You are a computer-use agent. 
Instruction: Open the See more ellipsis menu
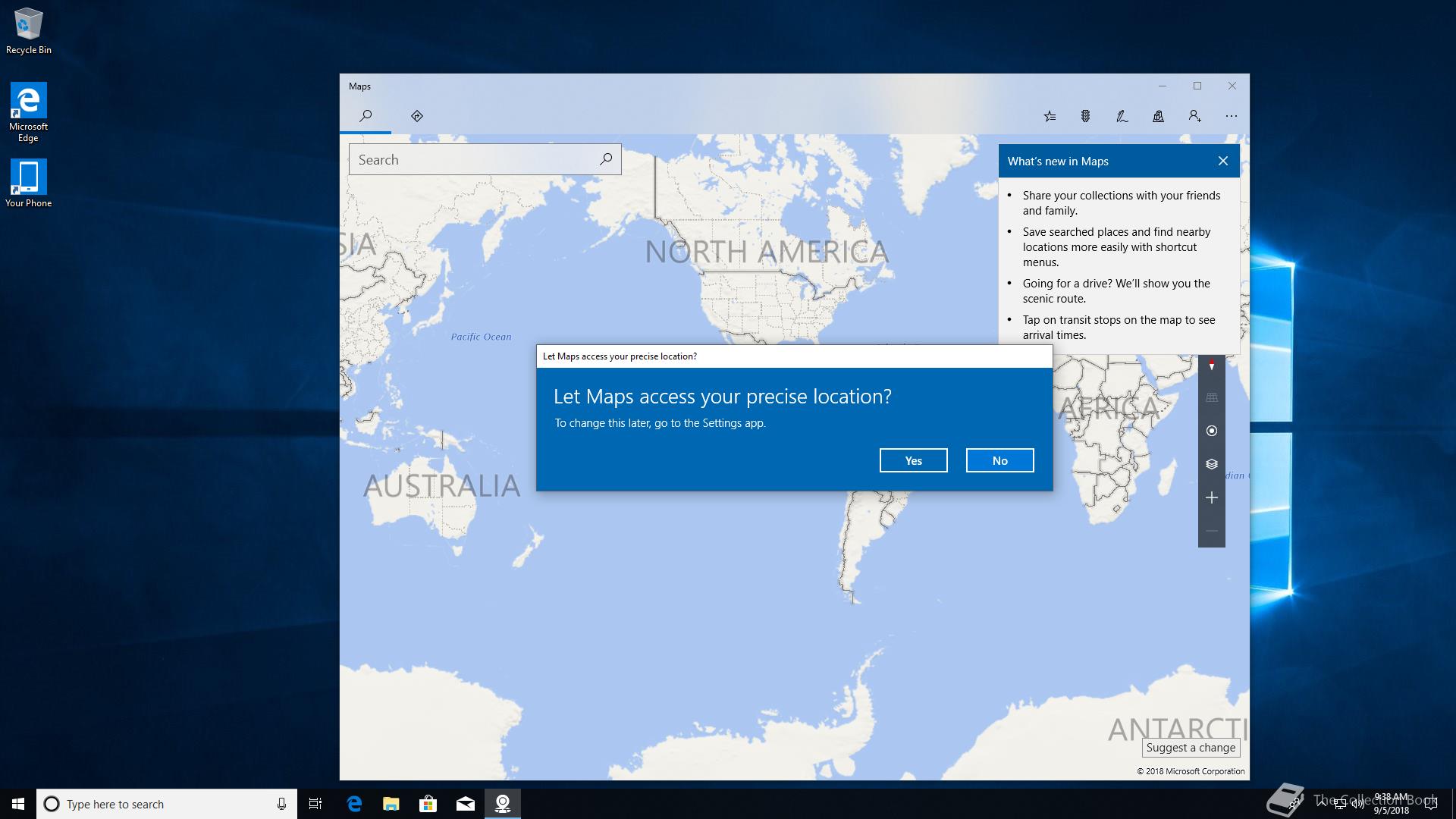click(x=1231, y=116)
